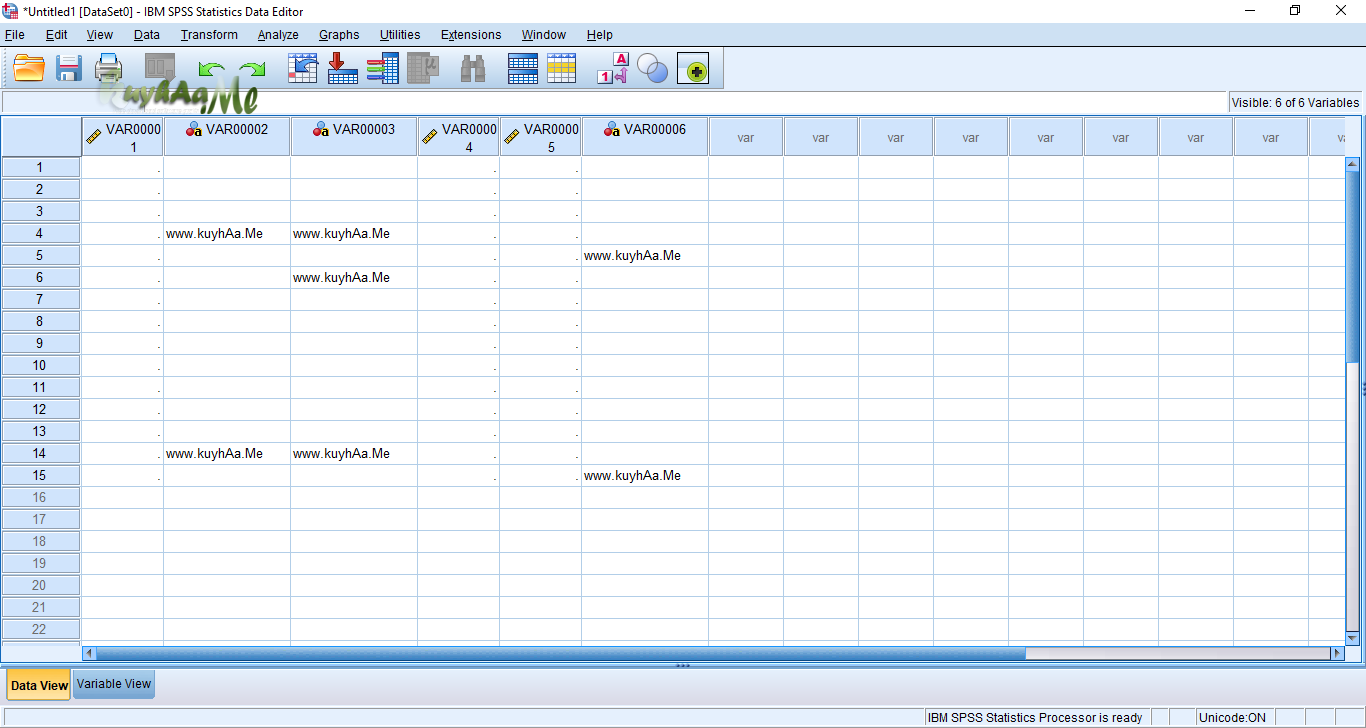Viewport: 1366px width, 728px height.
Task: Open the Utilities menu
Action: click(400, 34)
